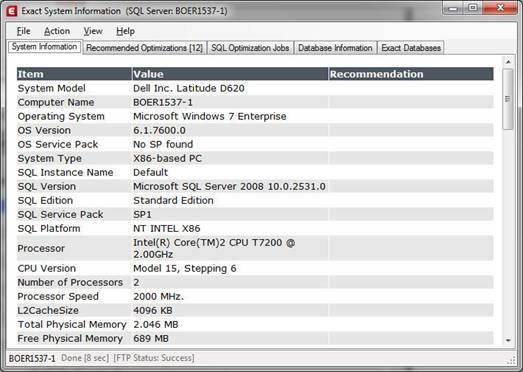523x372 pixels.
Task: Click the Number of Processors label
Action: click(70, 283)
